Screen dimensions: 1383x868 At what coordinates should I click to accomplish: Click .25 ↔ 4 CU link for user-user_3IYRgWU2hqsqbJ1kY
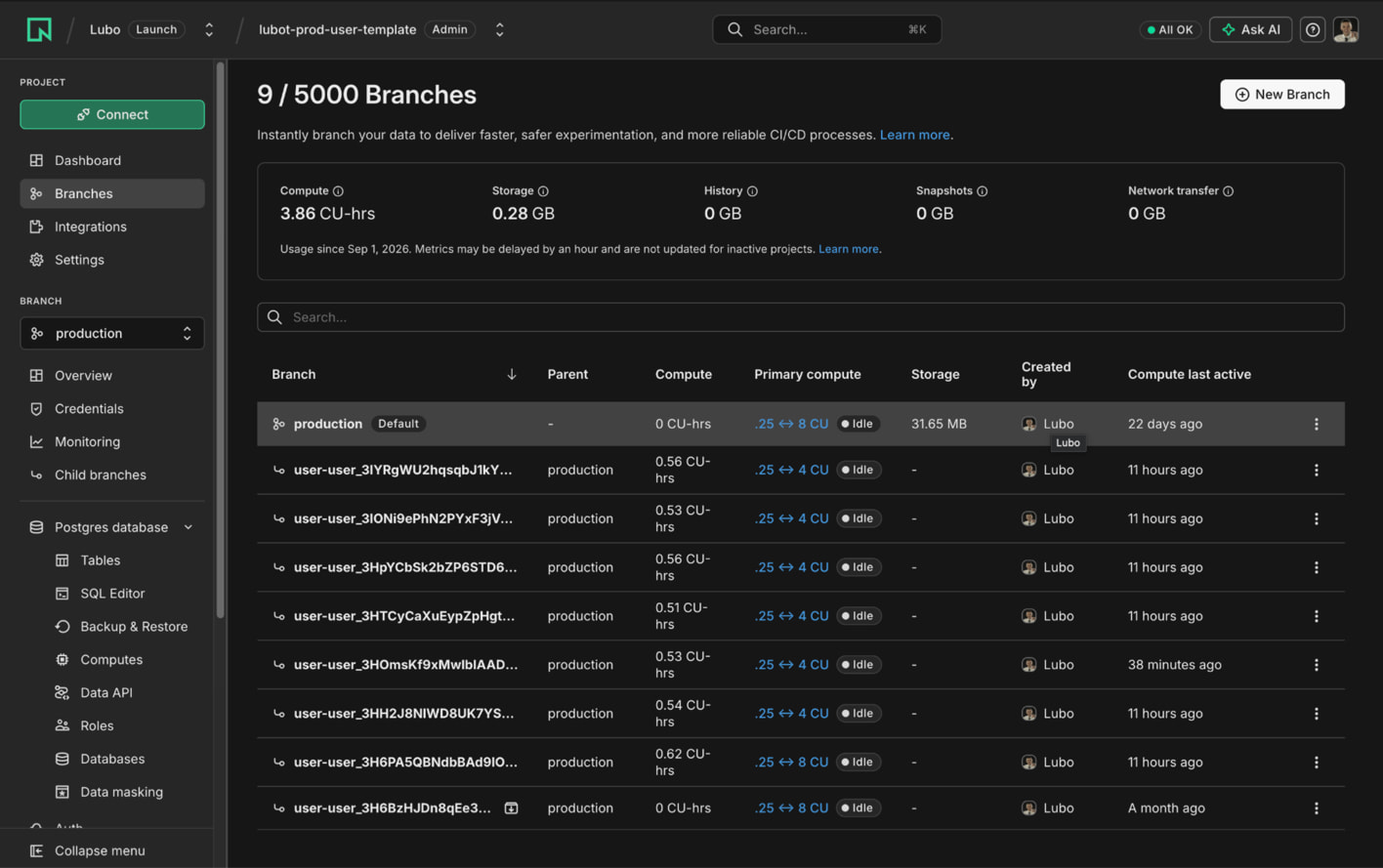[x=791, y=470]
